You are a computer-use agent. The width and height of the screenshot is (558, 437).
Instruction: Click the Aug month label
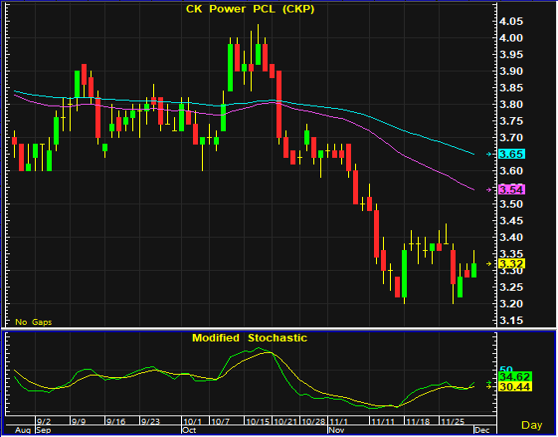pos(23,430)
